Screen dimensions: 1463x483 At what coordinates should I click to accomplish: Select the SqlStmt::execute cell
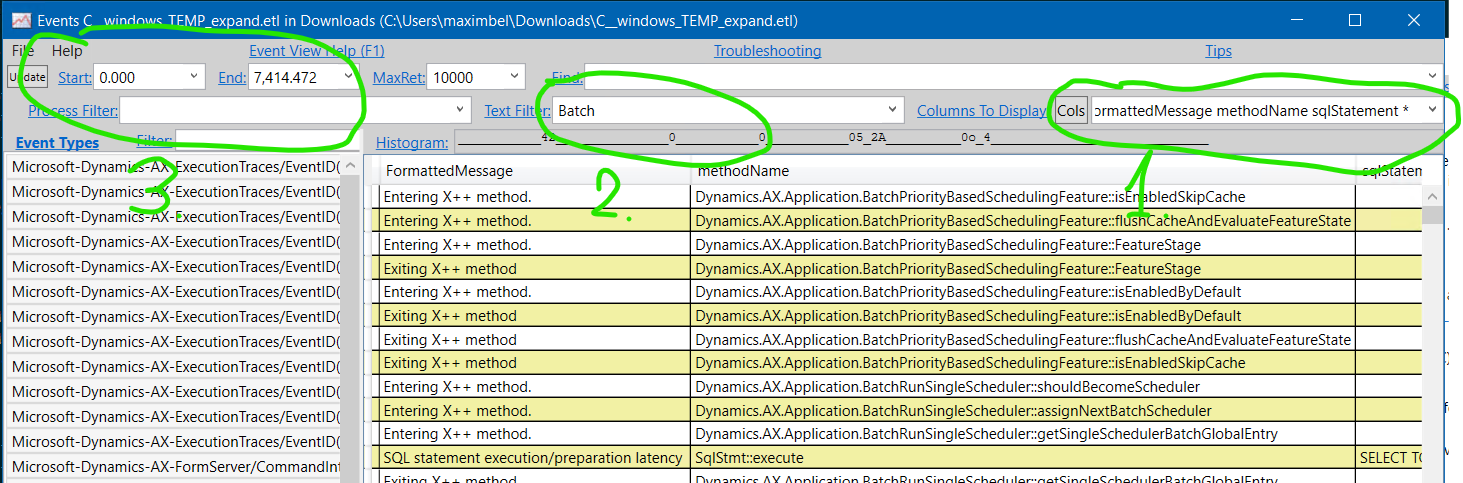[1023, 458]
